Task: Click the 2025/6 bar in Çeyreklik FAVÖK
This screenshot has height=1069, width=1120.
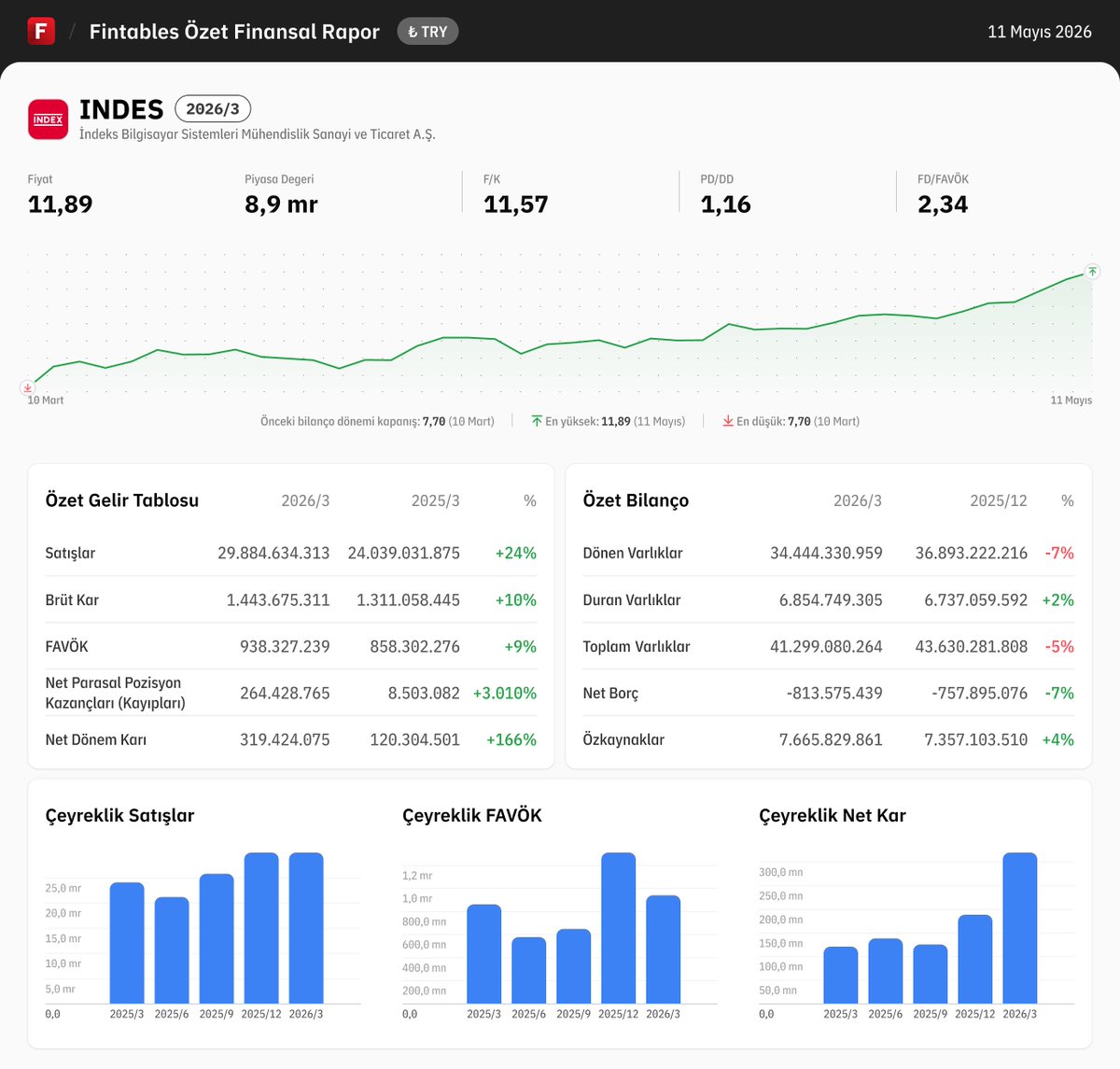Action: point(529,971)
